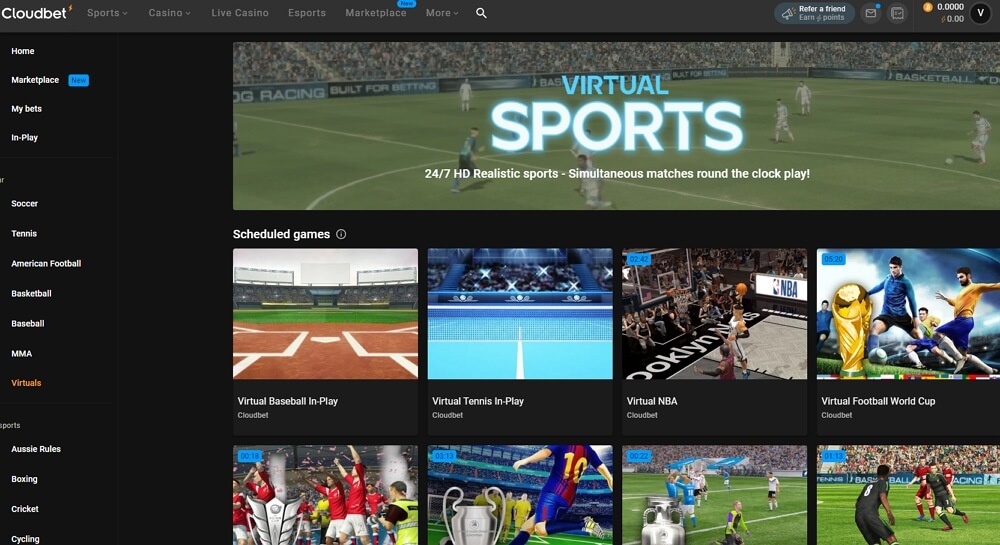Open Marketplace in the sidebar
This screenshot has width=1000, height=545.
coord(35,80)
